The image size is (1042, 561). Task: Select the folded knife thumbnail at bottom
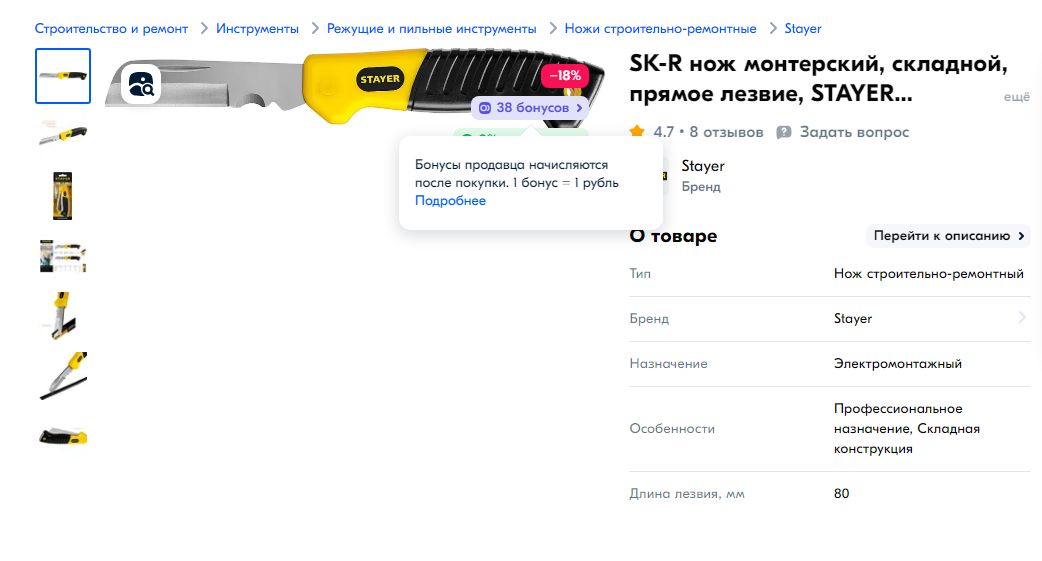tap(63, 437)
